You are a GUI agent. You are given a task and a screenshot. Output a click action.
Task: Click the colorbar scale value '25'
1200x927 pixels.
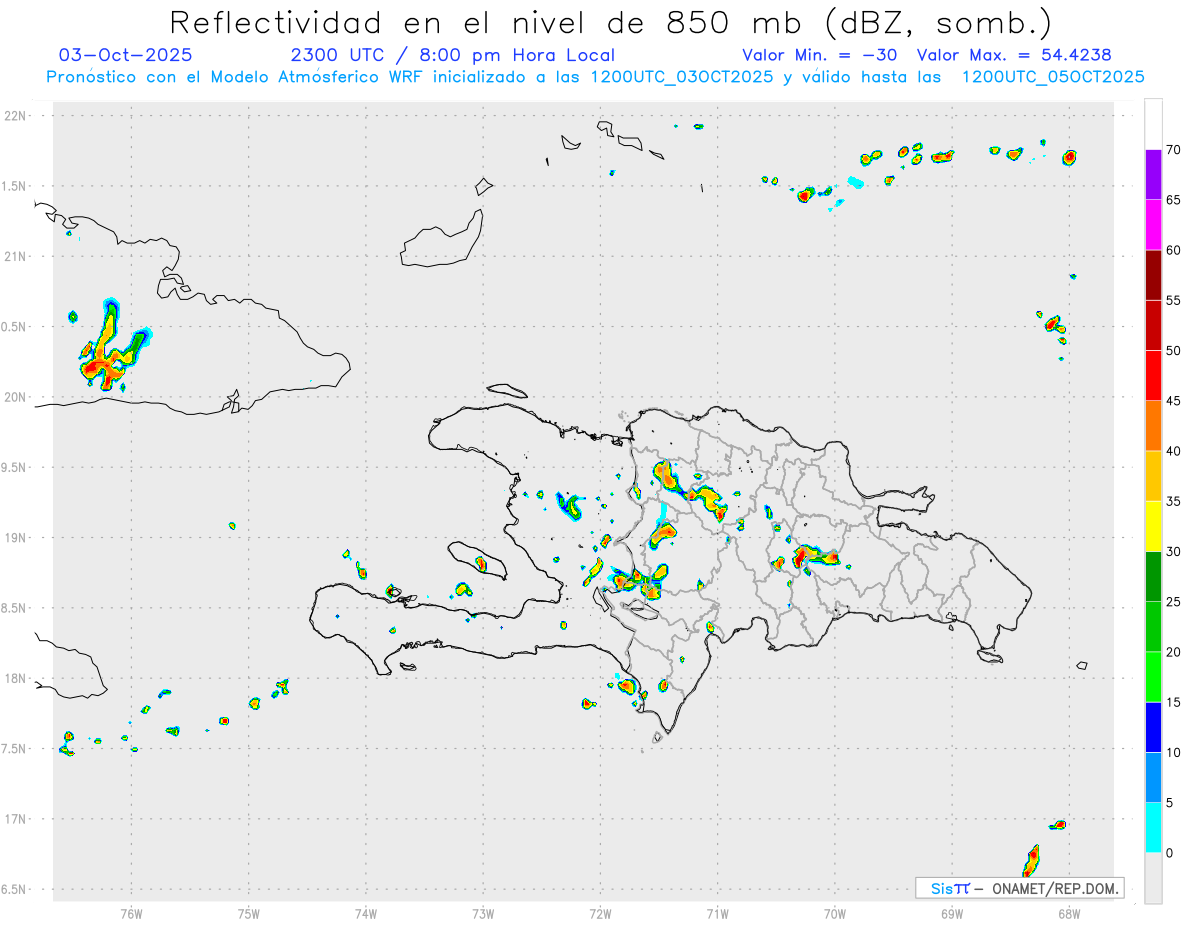tap(1174, 601)
